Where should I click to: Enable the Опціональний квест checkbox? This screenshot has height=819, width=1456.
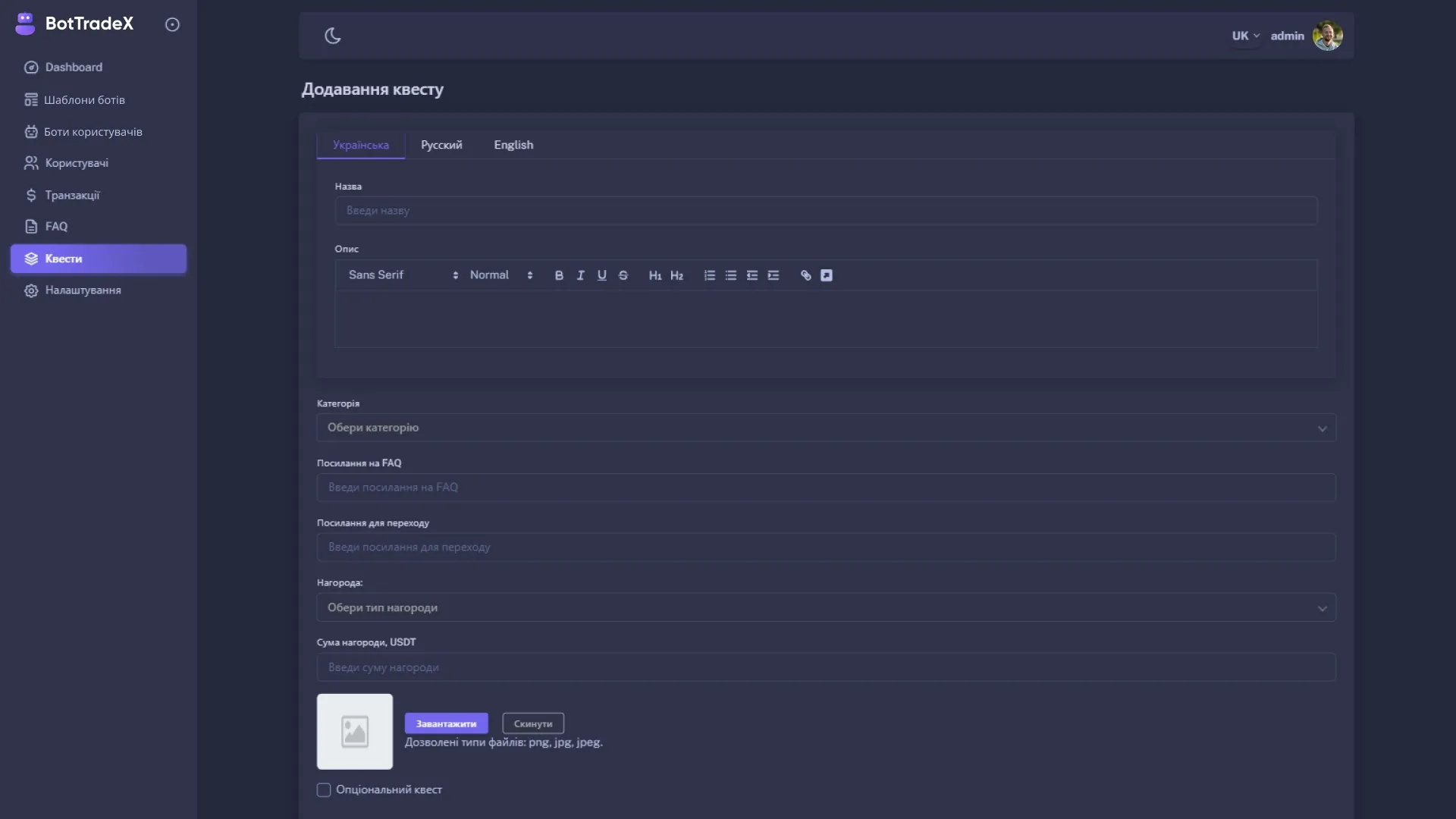324,789
